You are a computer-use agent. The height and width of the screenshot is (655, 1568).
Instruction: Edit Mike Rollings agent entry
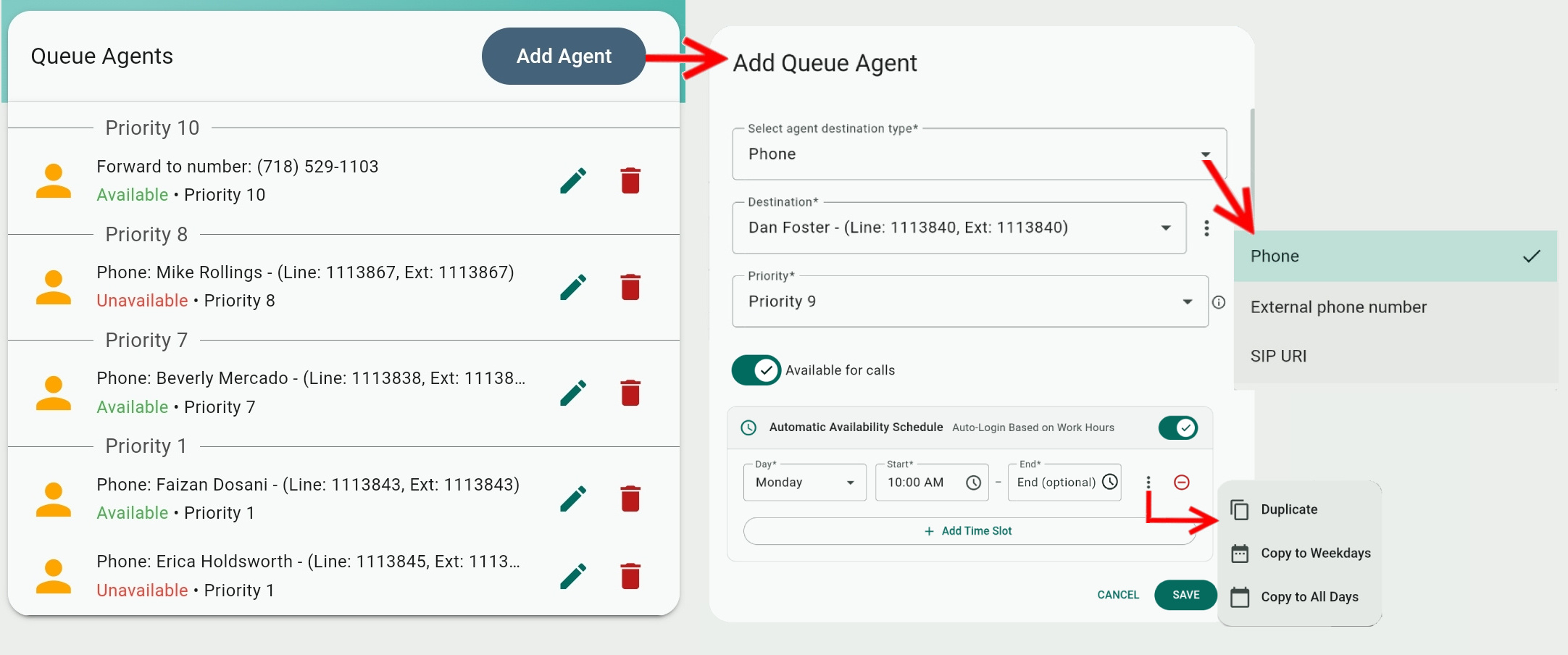573,287
